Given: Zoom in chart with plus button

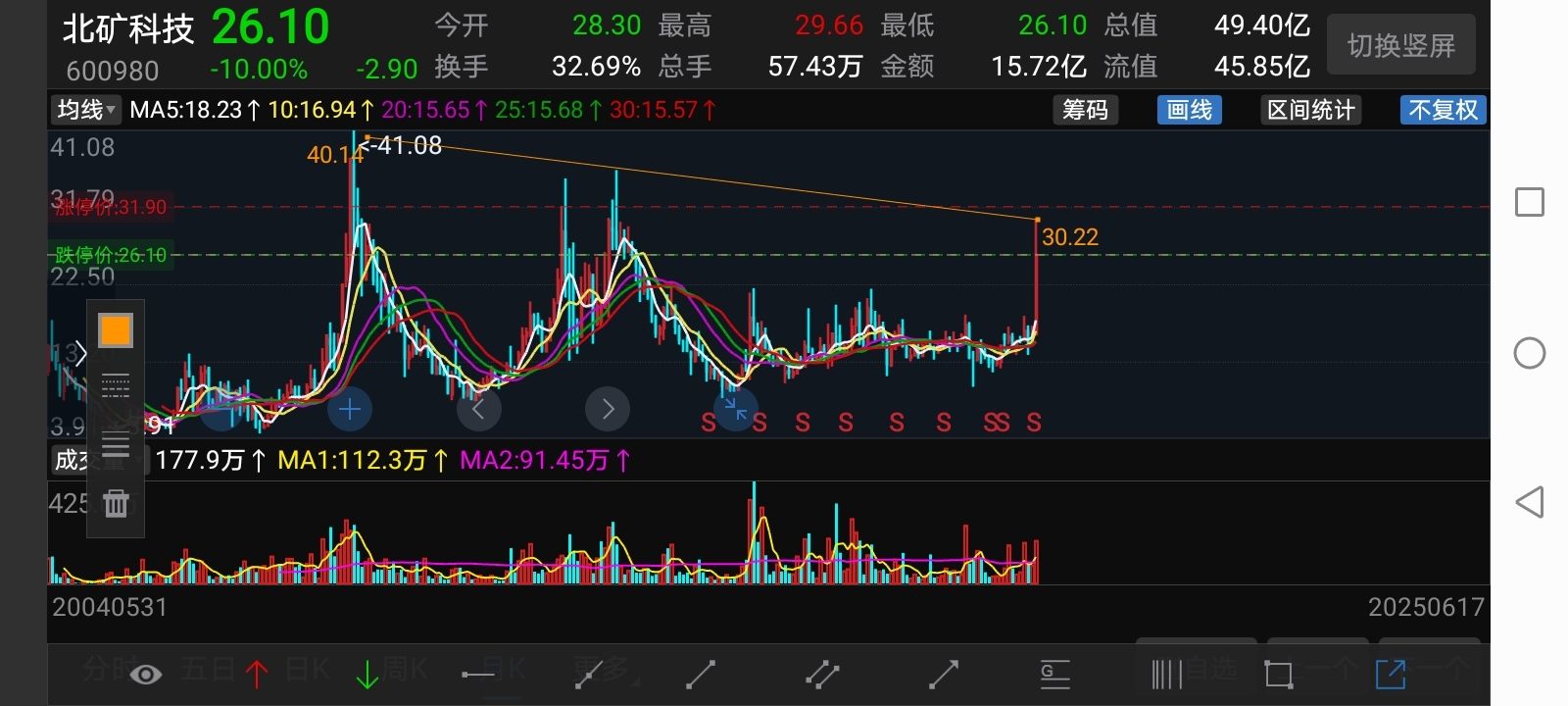Looking at the screenshot, I should [x=350, y=409].
